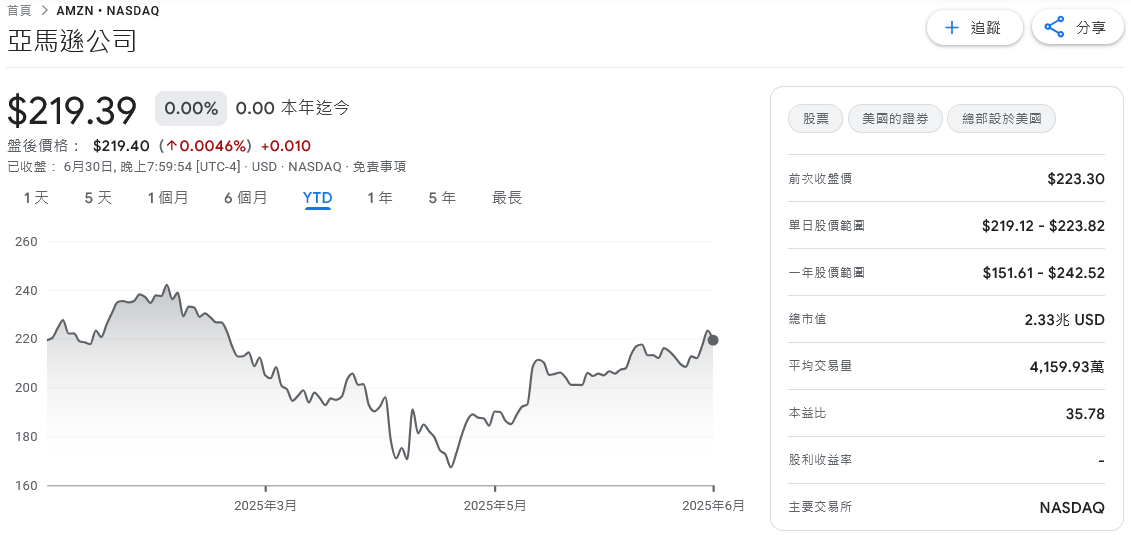Click the breadcrumb chevron after 首頁
This screenshot has height=535, width=1131.
click(45, 11)
